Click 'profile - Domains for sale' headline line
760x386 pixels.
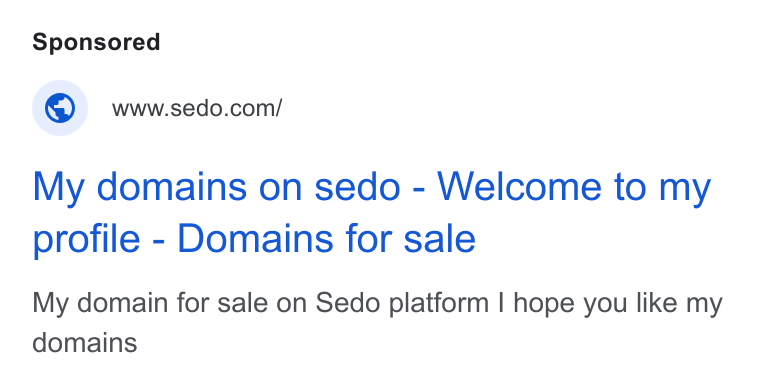tap(254, 239)
